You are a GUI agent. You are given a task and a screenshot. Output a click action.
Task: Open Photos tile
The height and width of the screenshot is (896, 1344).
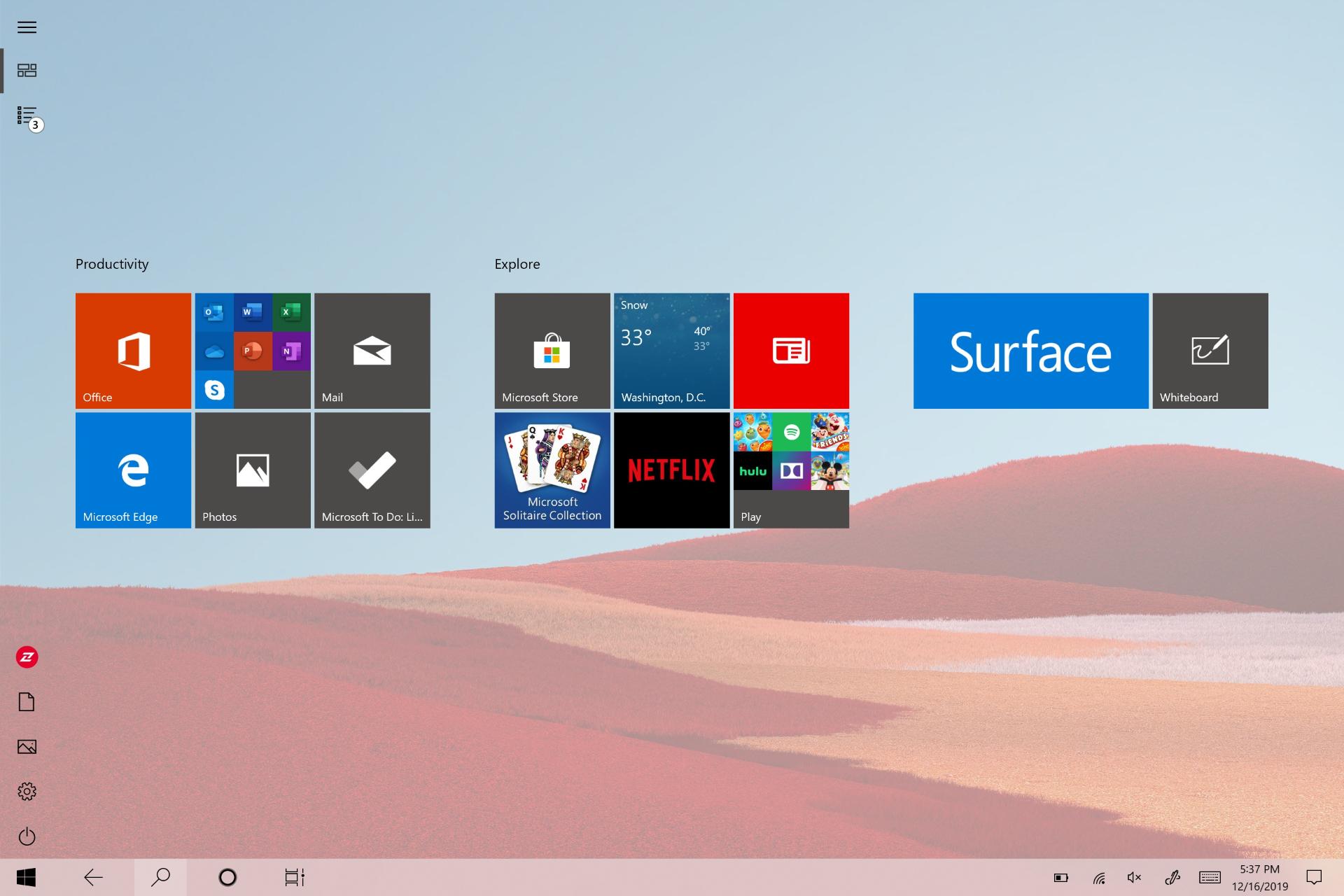[x=253, y=470]
